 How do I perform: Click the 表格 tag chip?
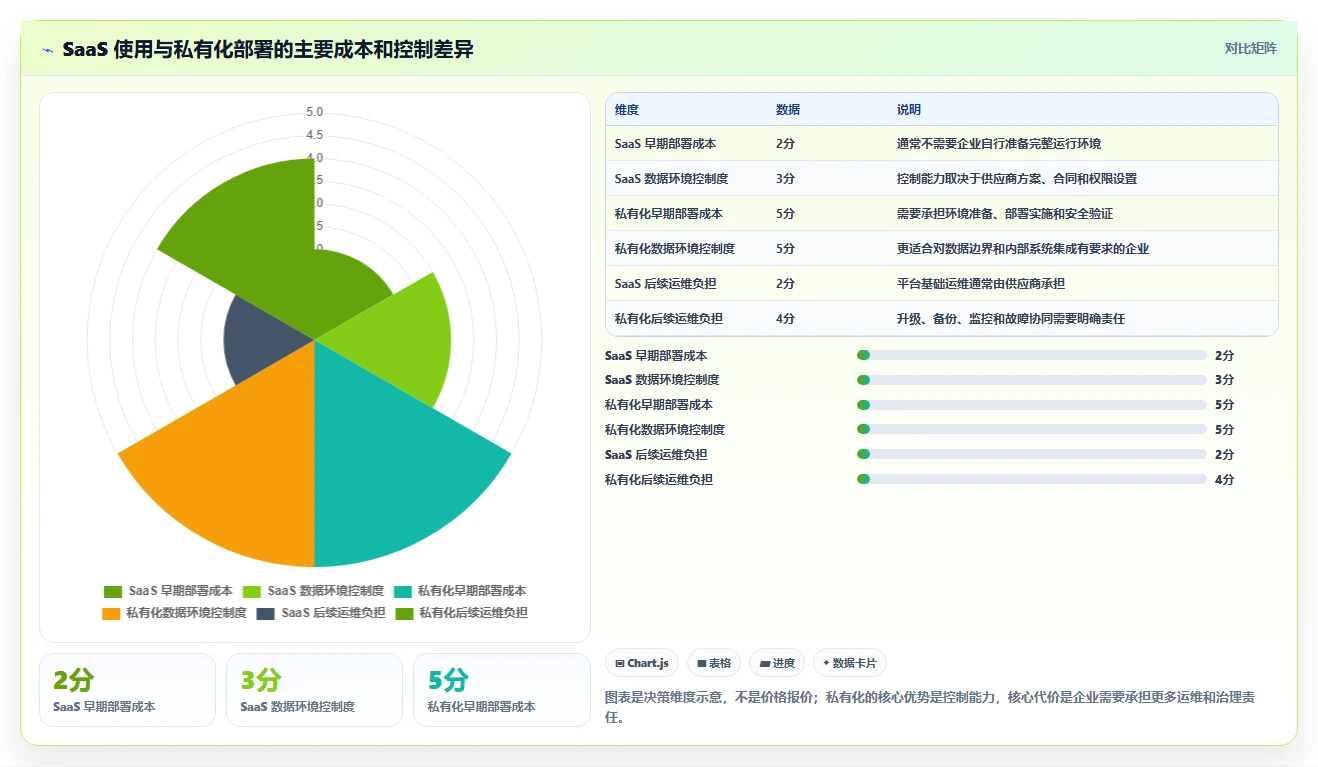pyautogui.click(x=714, y=663)
